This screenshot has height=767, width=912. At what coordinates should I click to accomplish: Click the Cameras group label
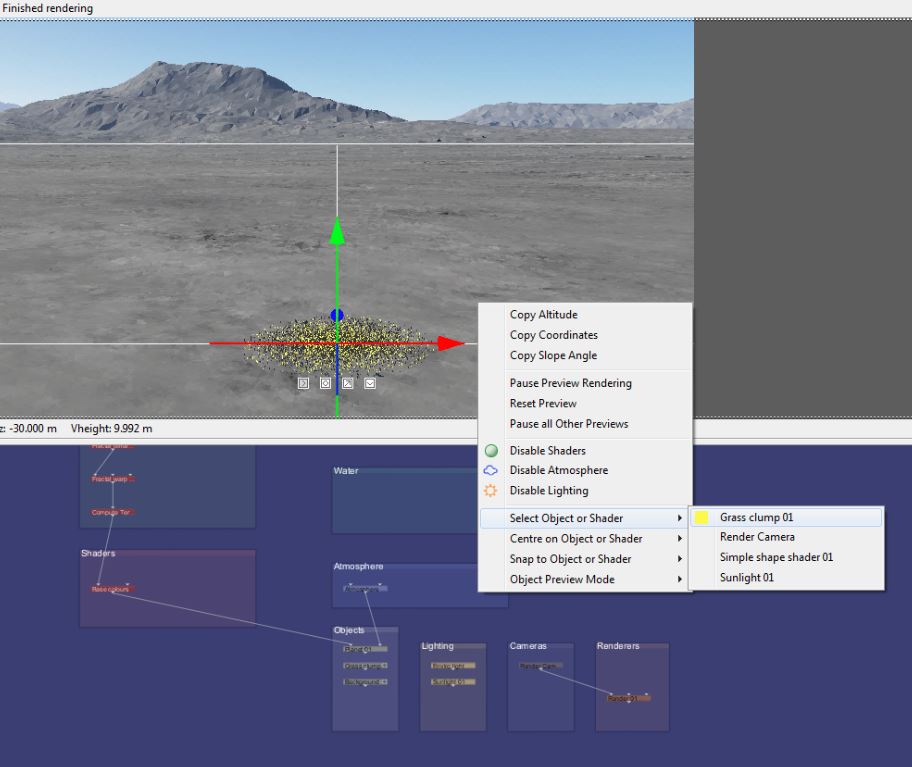(528, 646)
